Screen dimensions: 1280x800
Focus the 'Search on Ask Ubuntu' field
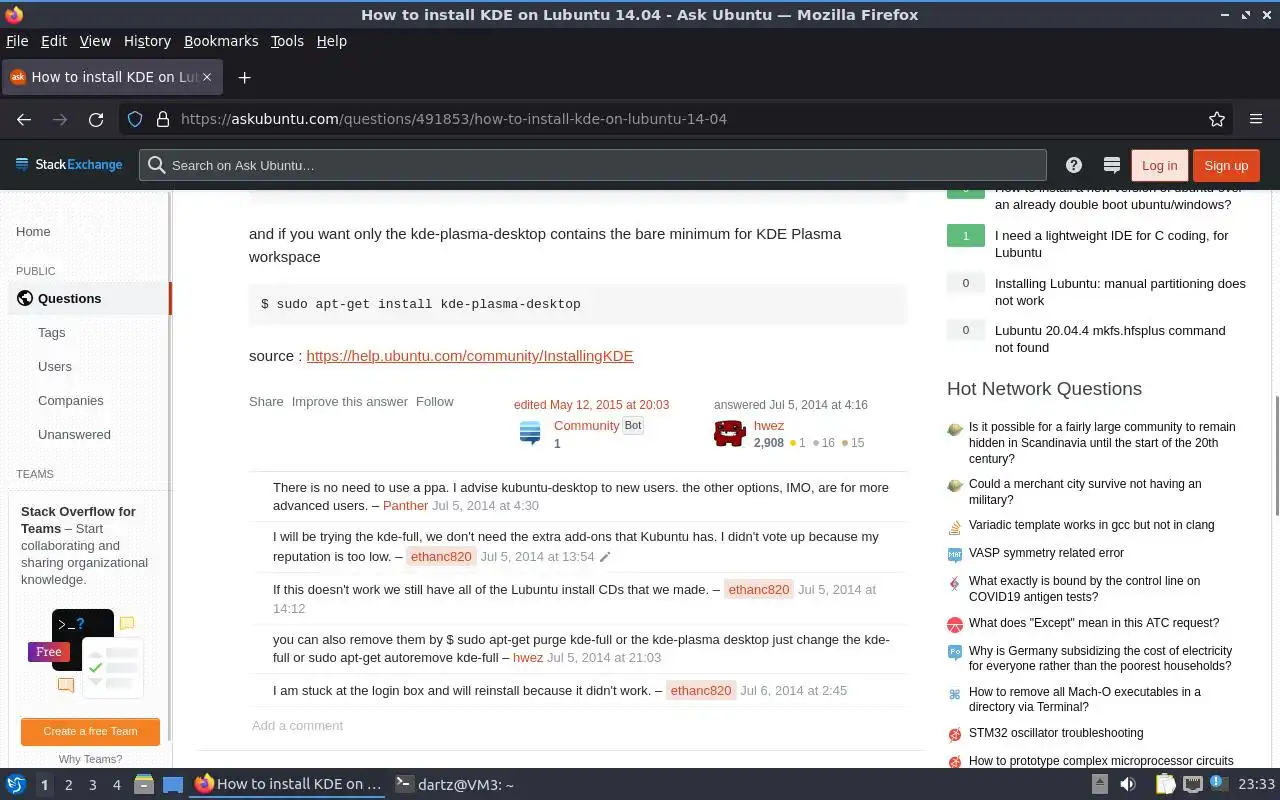[x=593, y=165]
